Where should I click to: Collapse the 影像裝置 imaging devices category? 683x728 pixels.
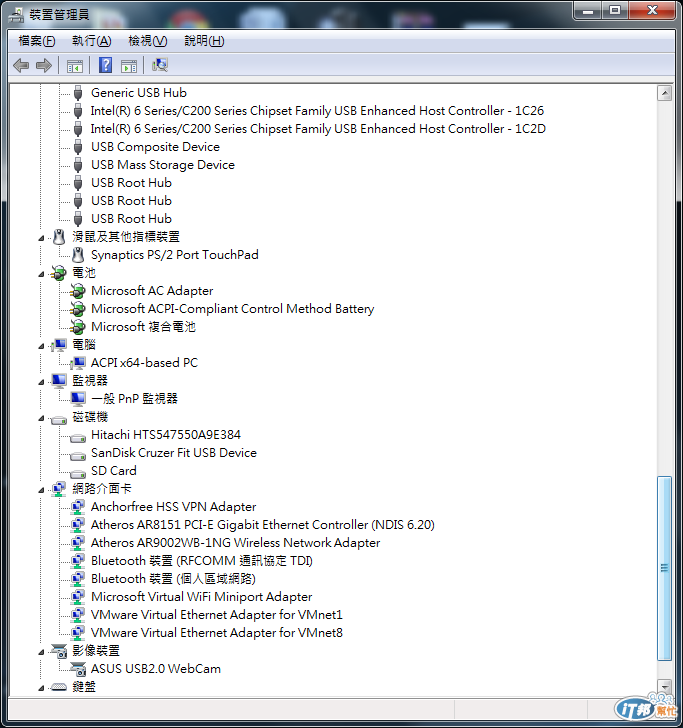click(41, 652)
